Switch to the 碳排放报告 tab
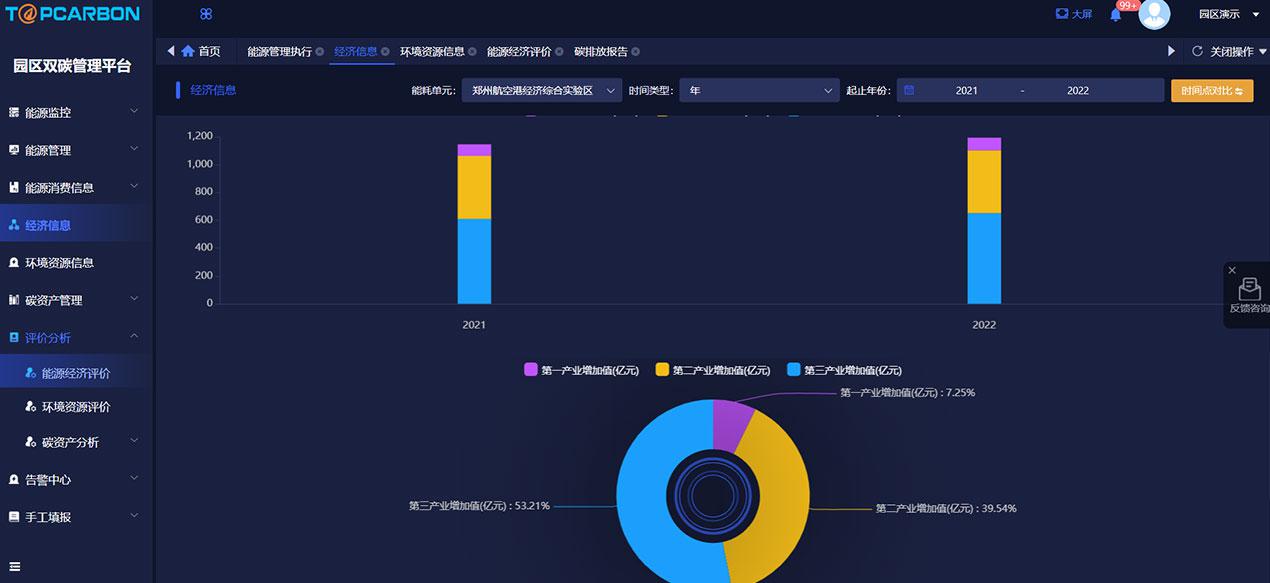This screenshot has height=583, width=1270. pyautogui.click(x=601, y=52)
